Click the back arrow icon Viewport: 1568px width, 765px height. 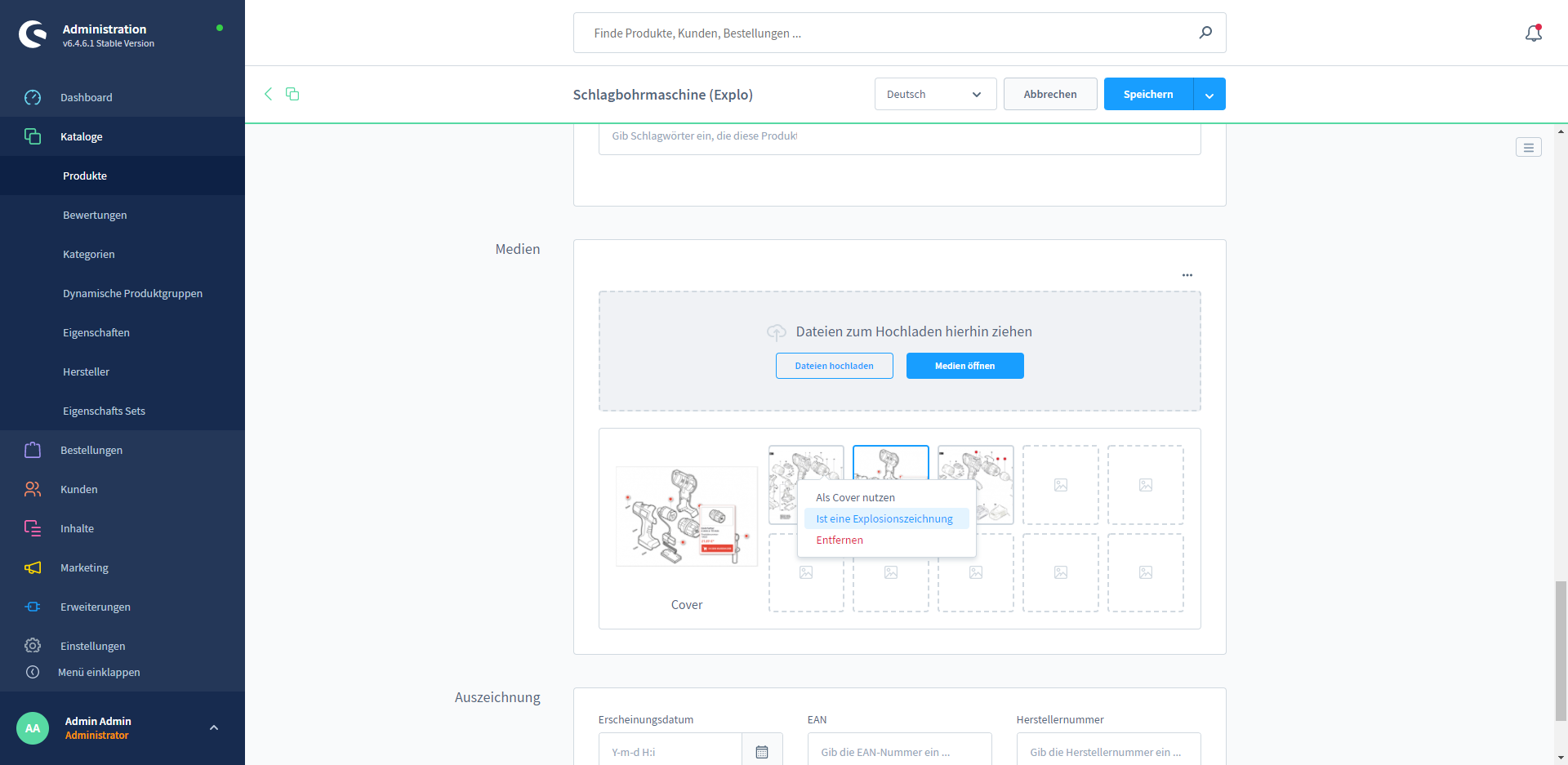pos(268,94)
